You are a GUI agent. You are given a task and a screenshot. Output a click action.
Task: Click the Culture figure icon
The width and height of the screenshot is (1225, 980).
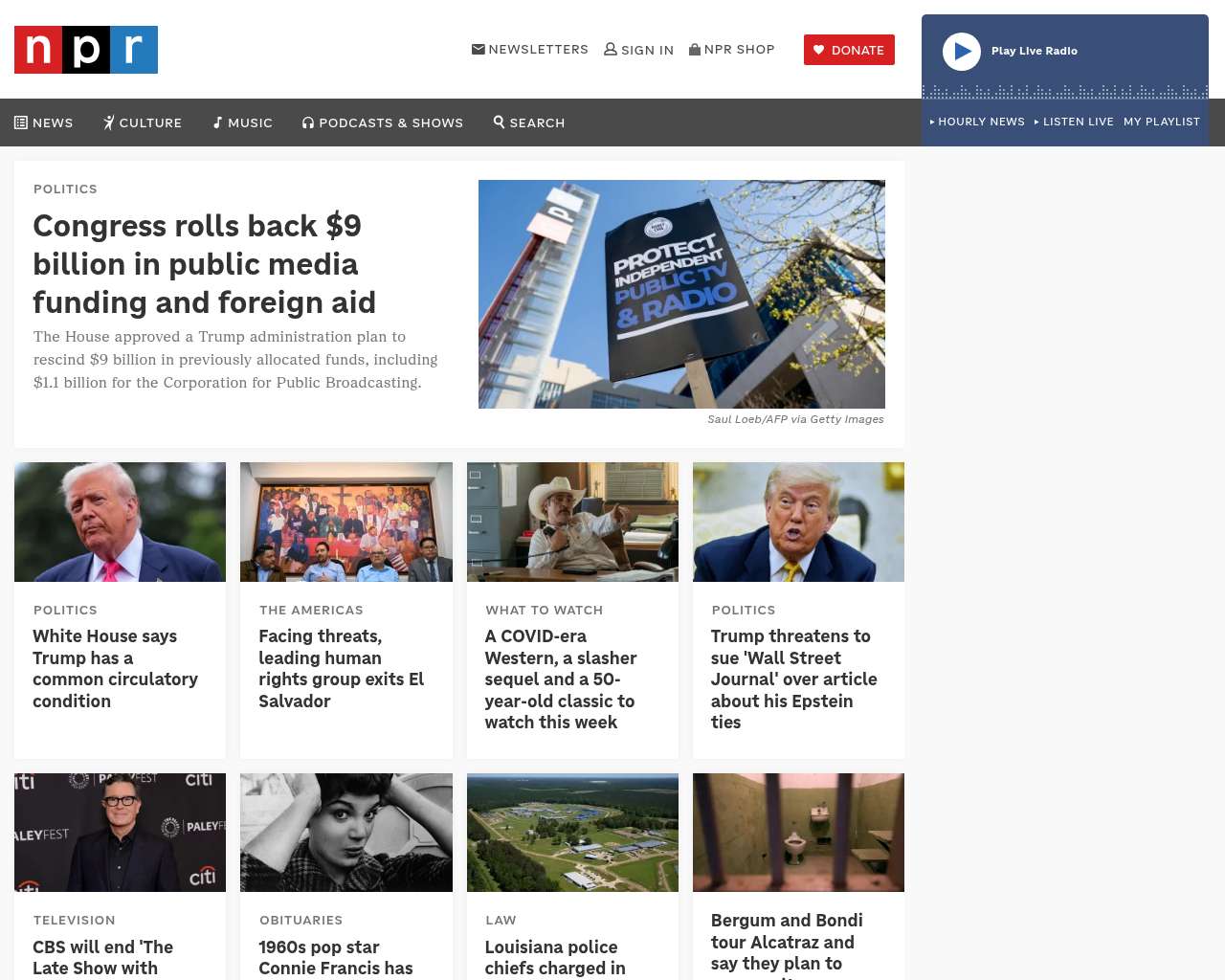pyautogui.click(x=109, y=122)
